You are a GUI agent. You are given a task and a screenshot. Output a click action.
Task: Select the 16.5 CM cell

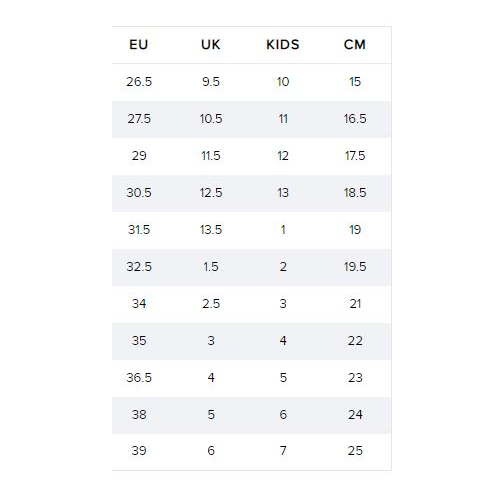pyautogui.click(x=355, y=119)
